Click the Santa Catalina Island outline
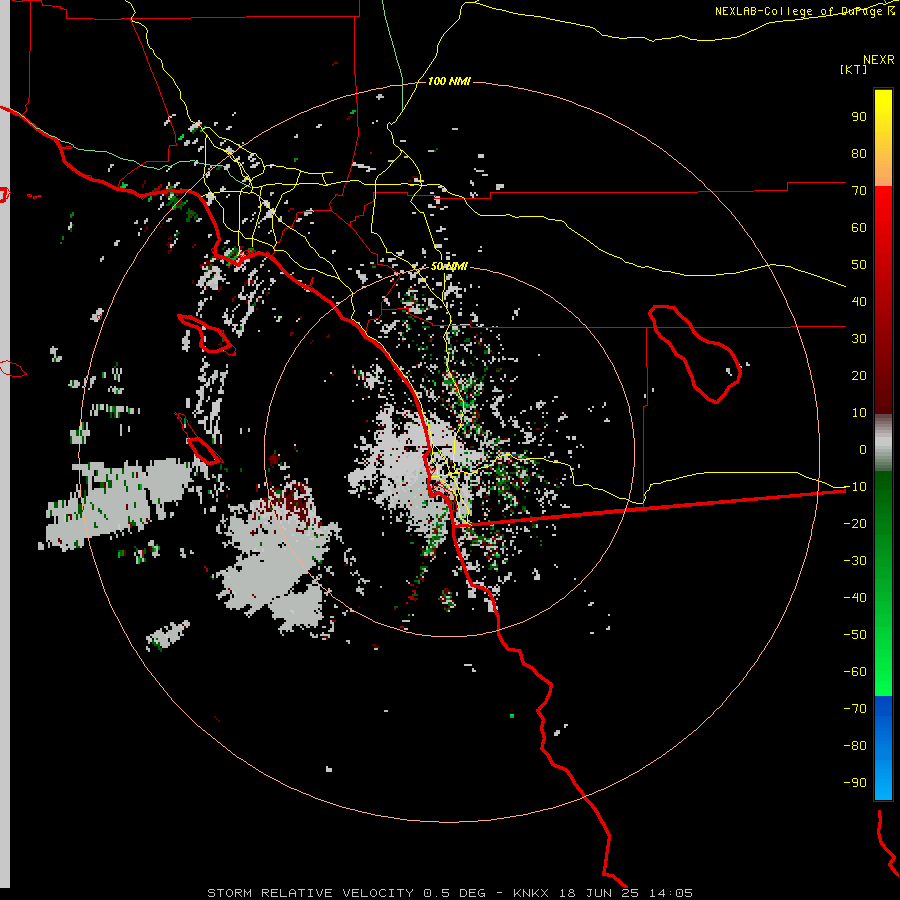Image resolution: width=900 pixels, height=900 pixels. tap(205, 334)
